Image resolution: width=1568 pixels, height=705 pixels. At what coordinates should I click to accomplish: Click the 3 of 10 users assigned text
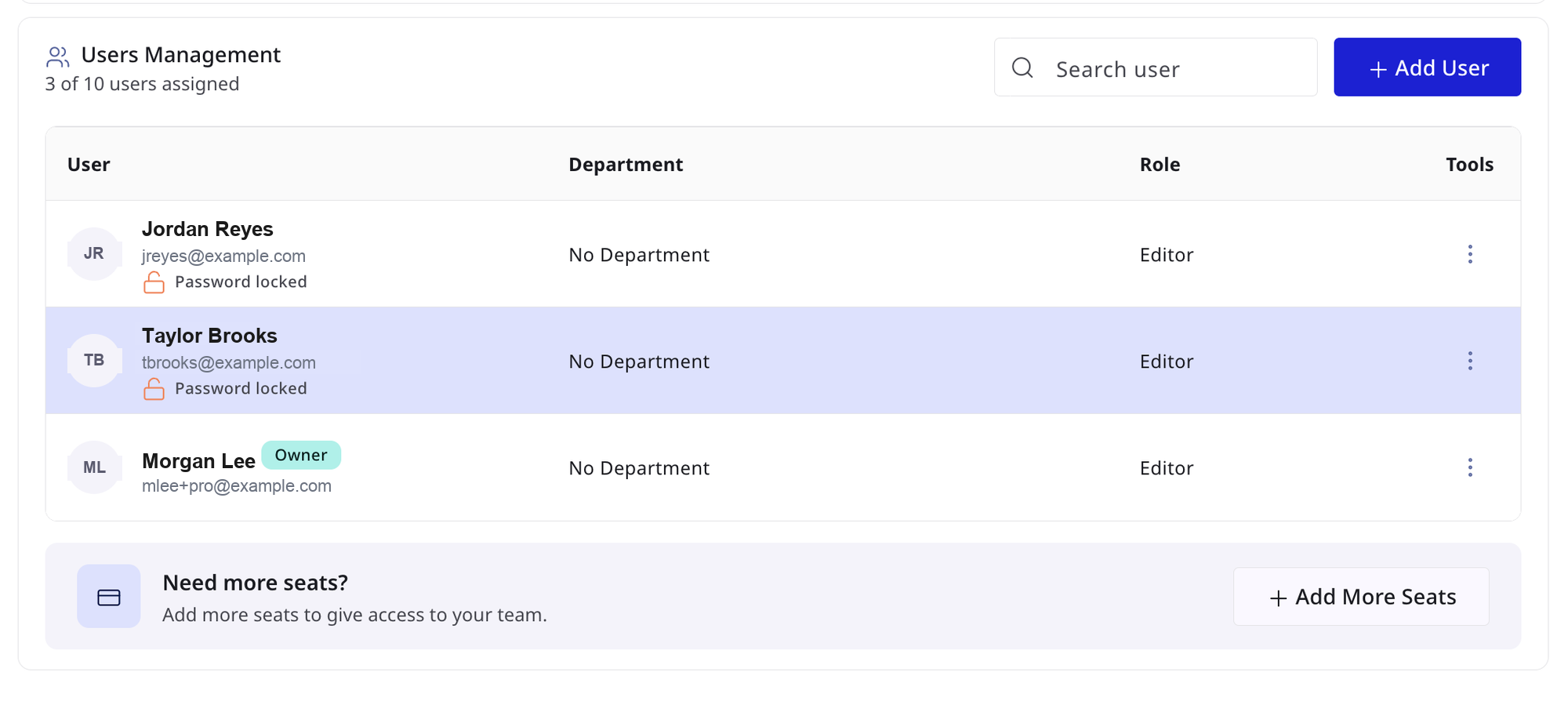142,84
